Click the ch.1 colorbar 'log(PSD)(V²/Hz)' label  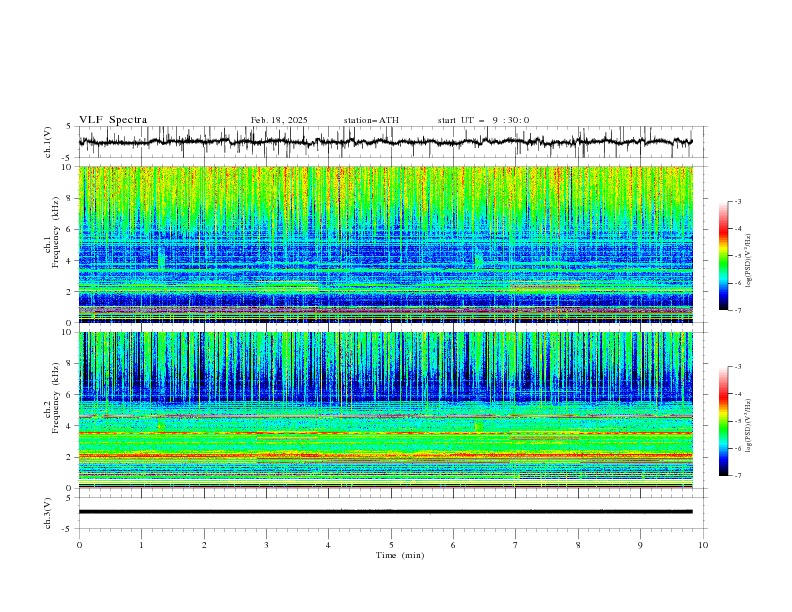[748, 261]
